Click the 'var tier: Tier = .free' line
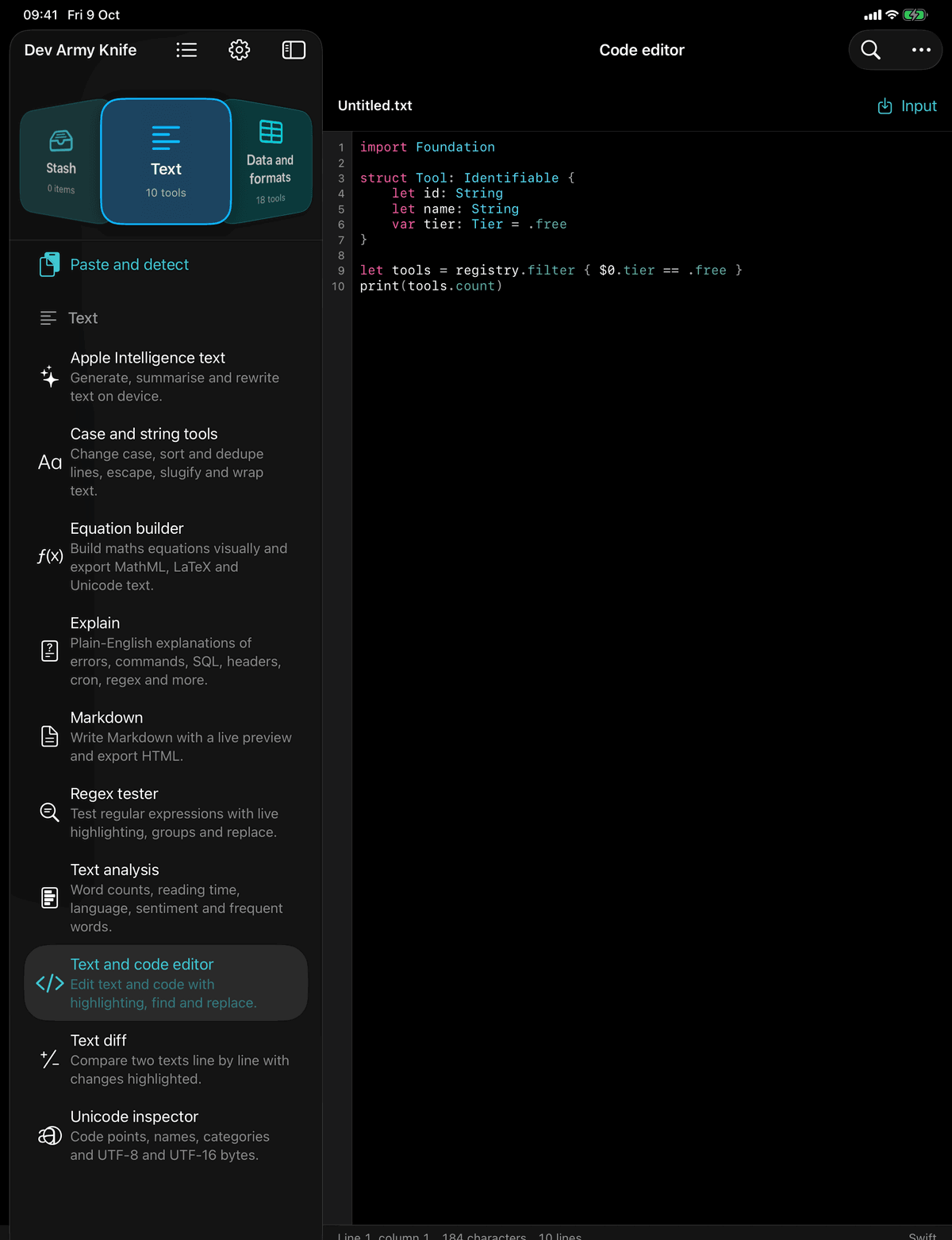952x1240 pixels. [x=479, y=224]
